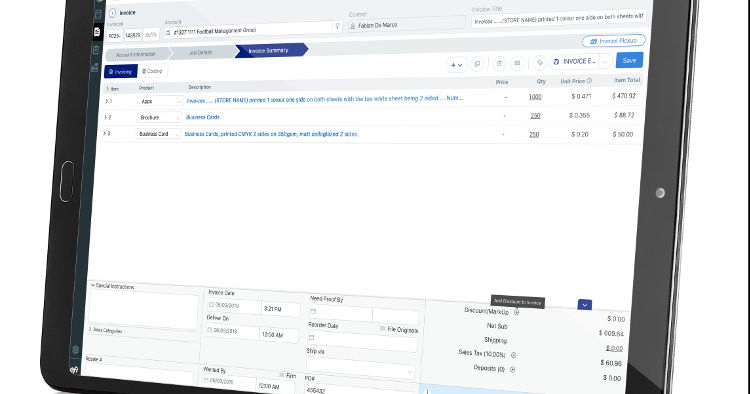Click the $ 0.355 unit price
The width and height of the screenshot is (750, 394).
pyautogui.click(x=579, y=116)
